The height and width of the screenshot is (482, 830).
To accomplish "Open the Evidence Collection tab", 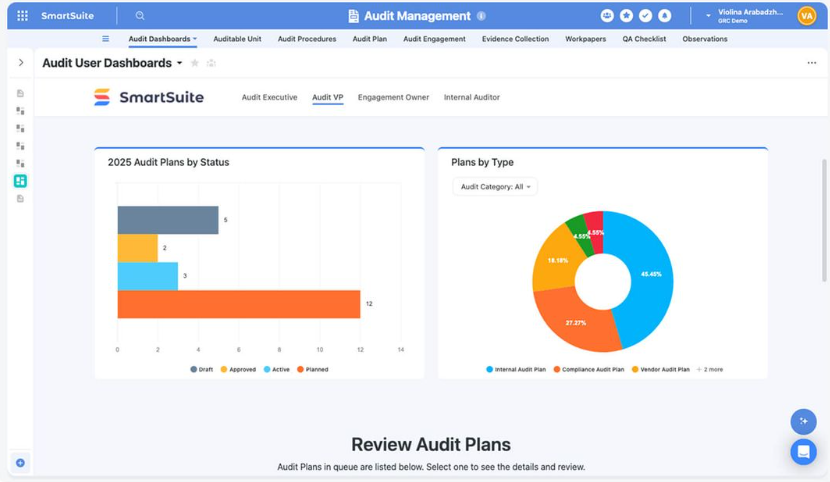I will 515,39.
